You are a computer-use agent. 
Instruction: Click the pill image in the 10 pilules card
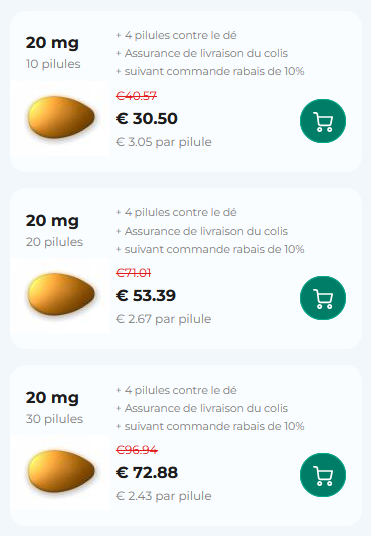coord(61,118)
